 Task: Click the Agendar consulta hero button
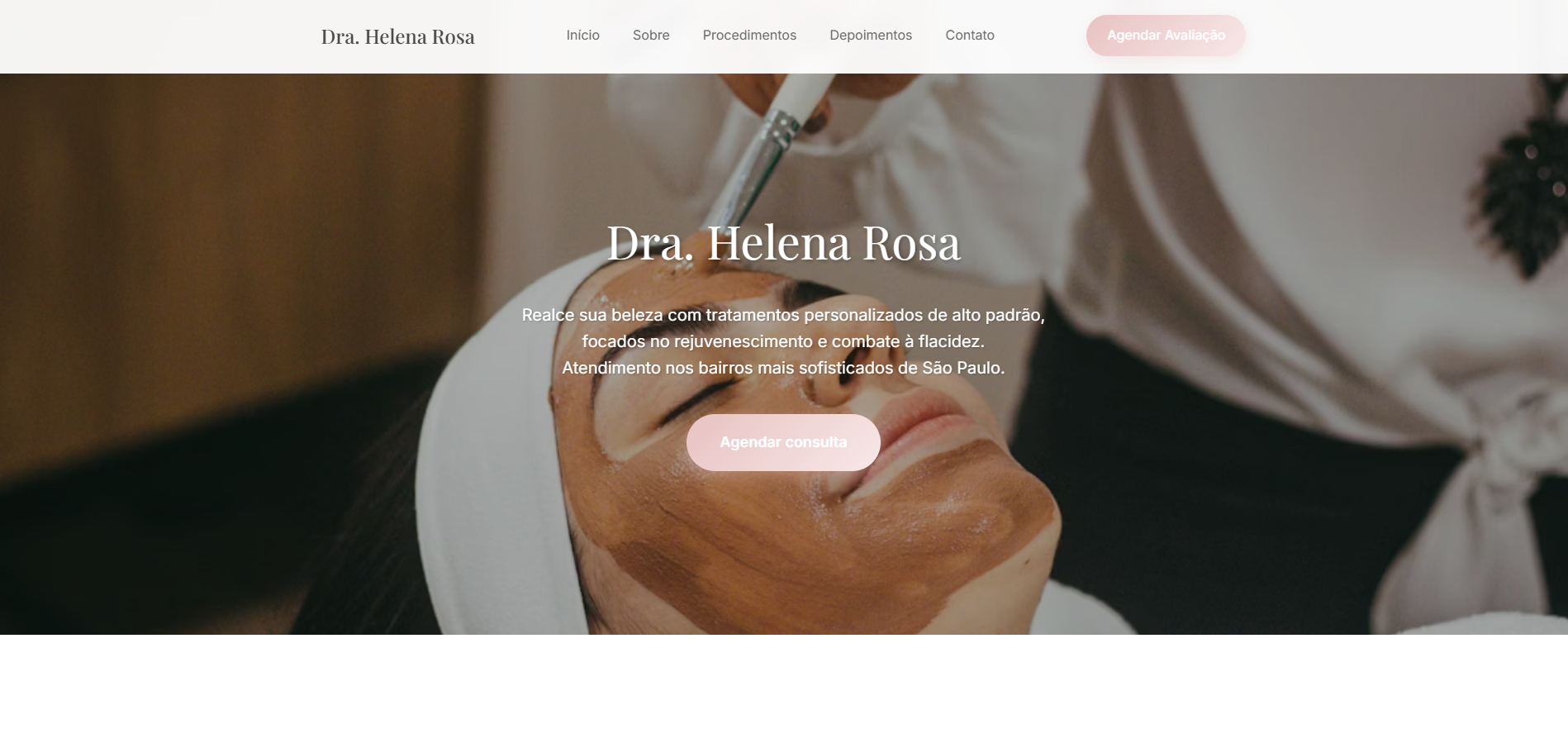point(783,442)
